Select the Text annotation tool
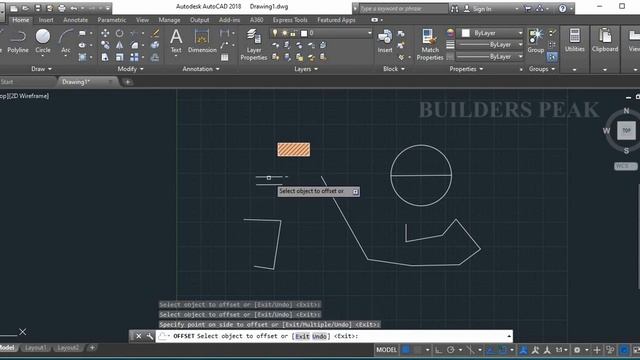The height and width of the screenshot is (360, 640). coord(176,42)
